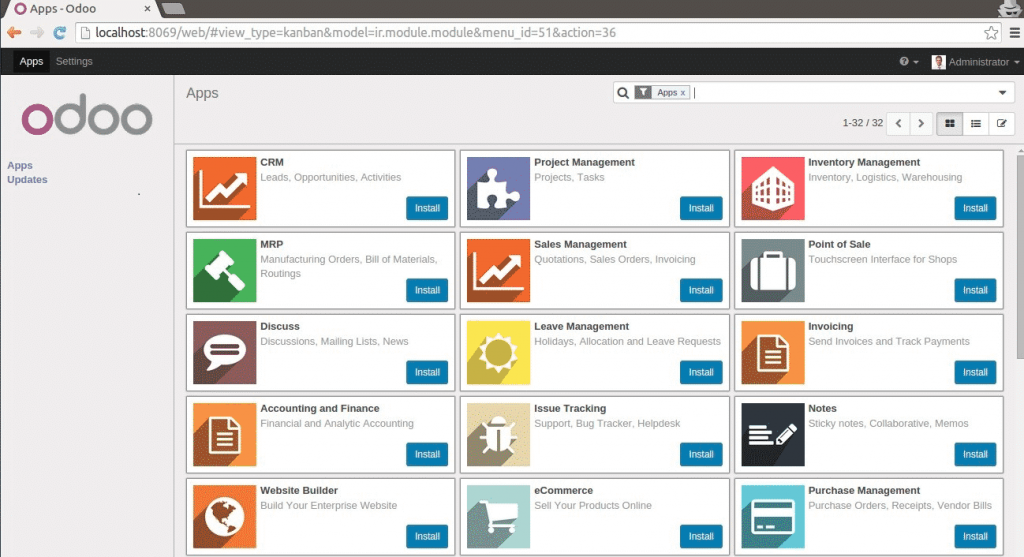Install the Issue Tracking app
1024x557 pixels.
[x=701, y=454]
